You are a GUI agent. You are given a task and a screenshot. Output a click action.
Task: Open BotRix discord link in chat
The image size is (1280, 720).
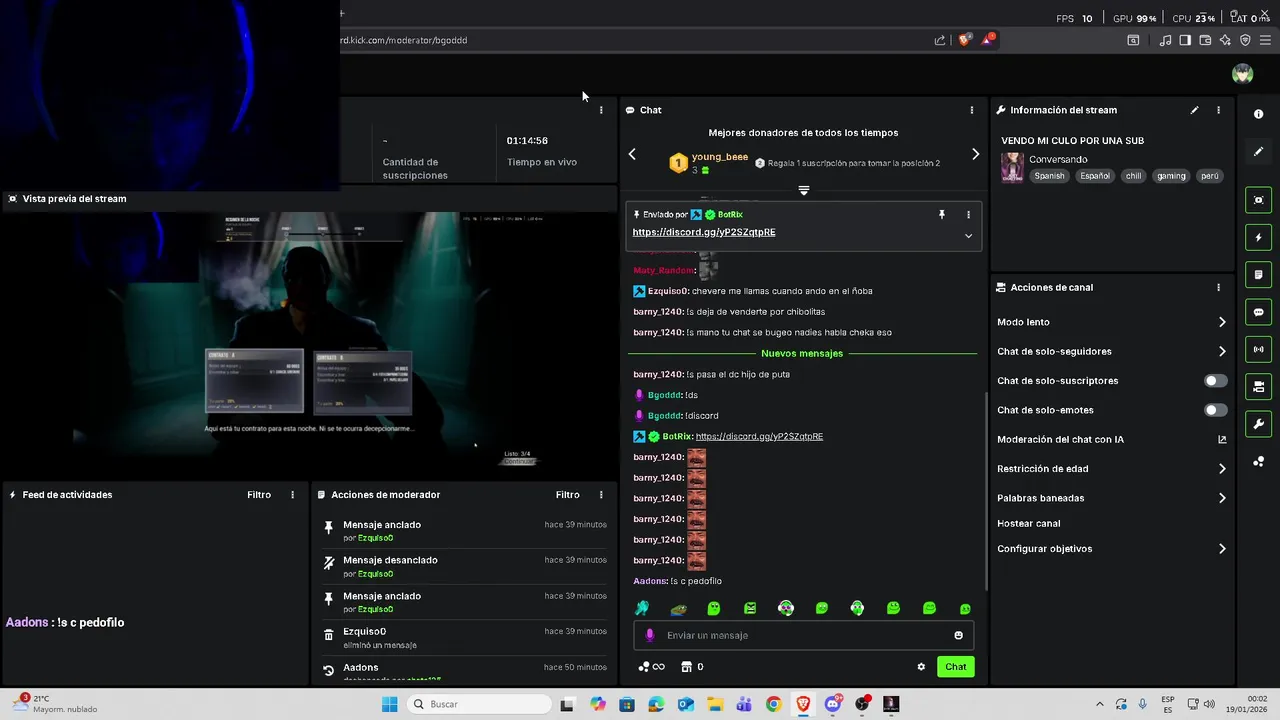(x=759, y=437)
